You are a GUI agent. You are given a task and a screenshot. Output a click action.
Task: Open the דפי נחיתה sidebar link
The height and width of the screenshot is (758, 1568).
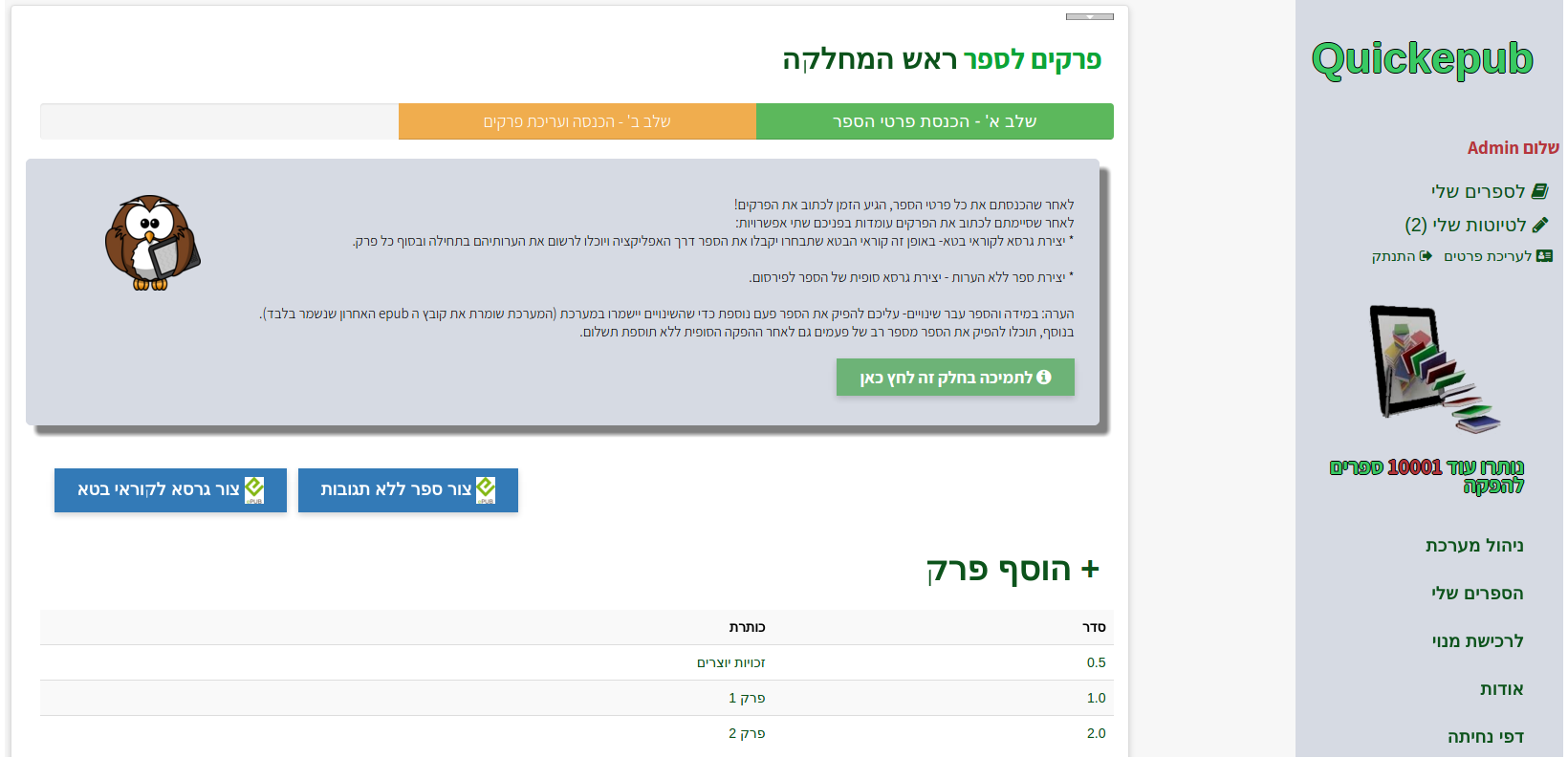1485,737
